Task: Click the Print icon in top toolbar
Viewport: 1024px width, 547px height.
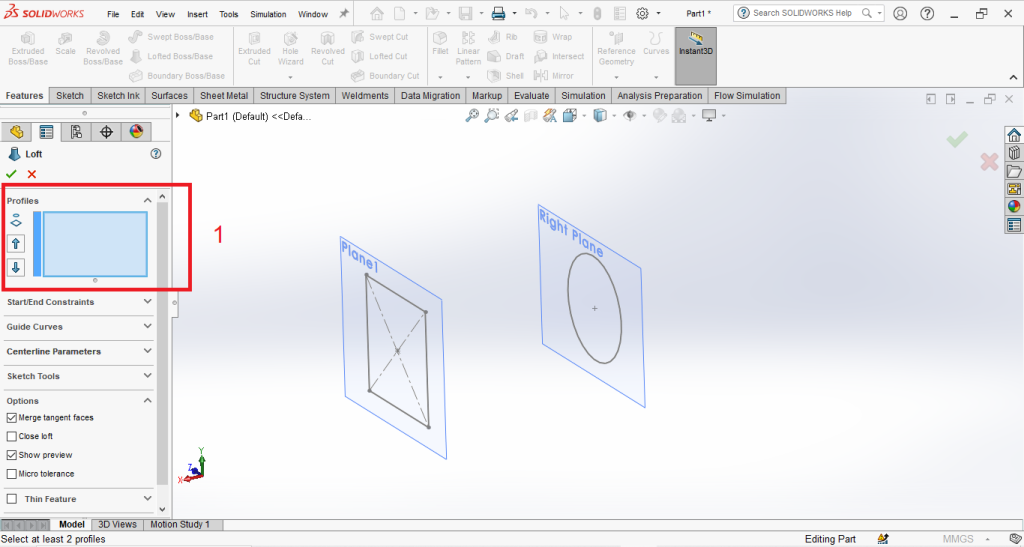Action: tap(498, 14)
